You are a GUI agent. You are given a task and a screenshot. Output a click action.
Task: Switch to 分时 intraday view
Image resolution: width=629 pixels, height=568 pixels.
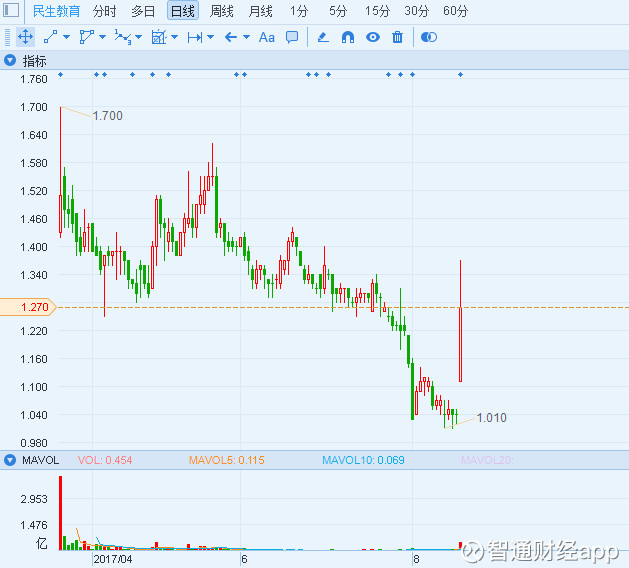[104, 11]
